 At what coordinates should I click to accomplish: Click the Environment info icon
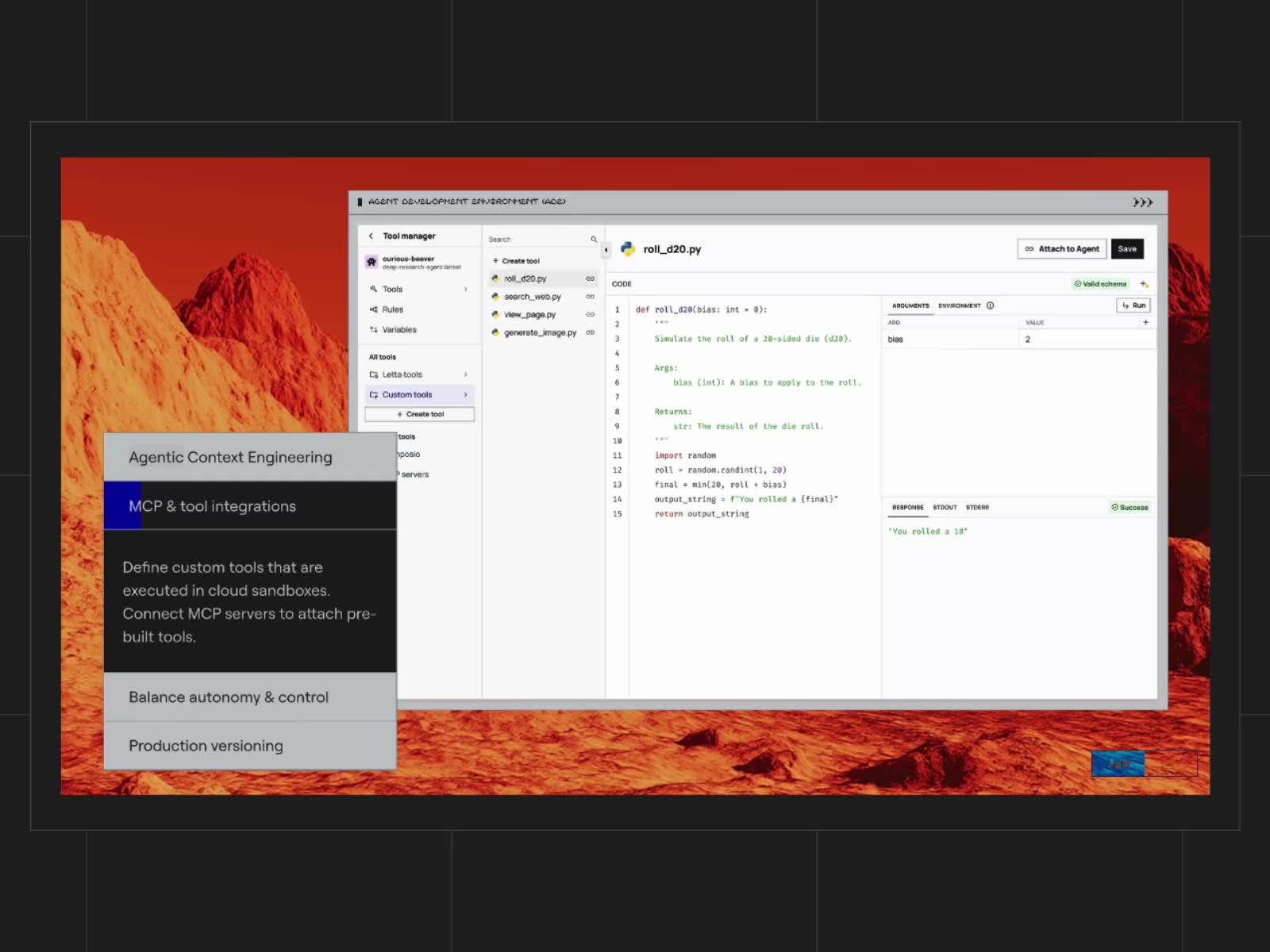pyautogui.click(x=990, y=305)
